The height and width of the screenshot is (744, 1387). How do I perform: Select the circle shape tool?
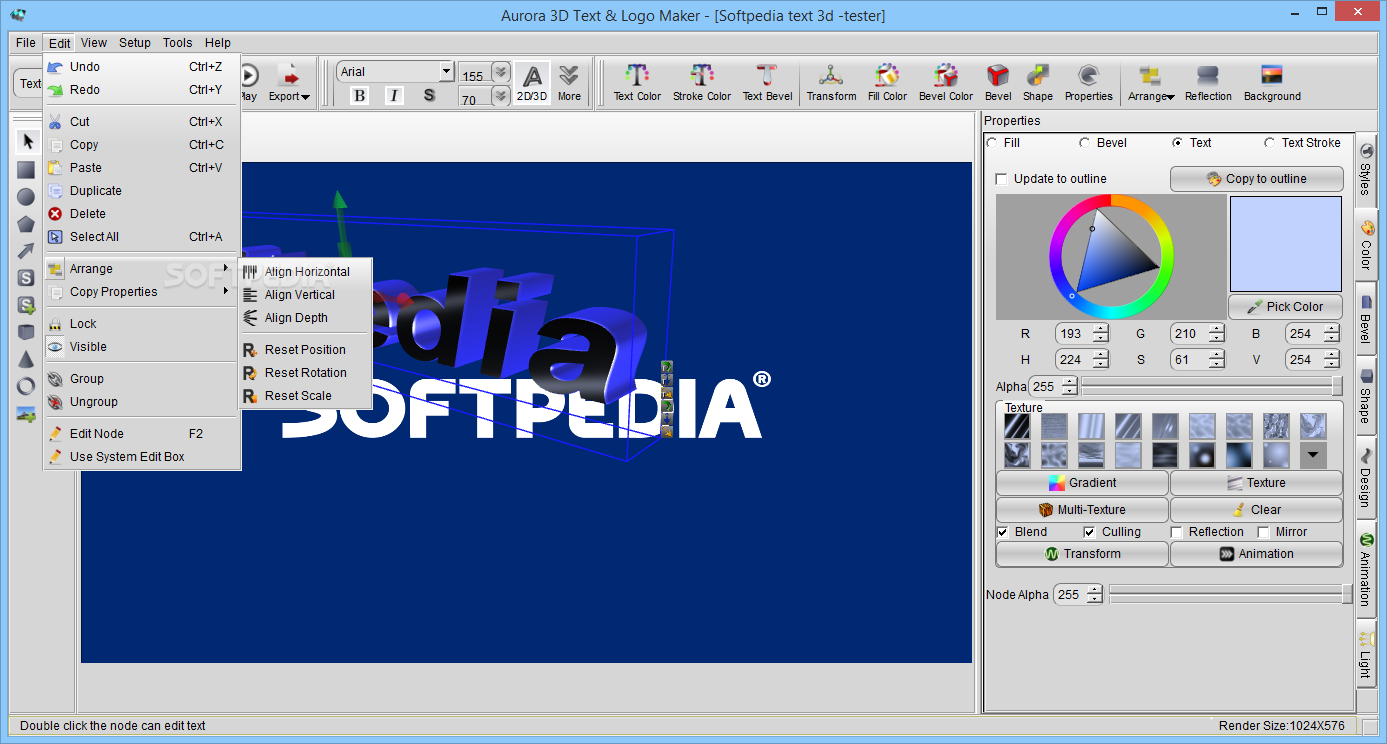pos(27,197)
